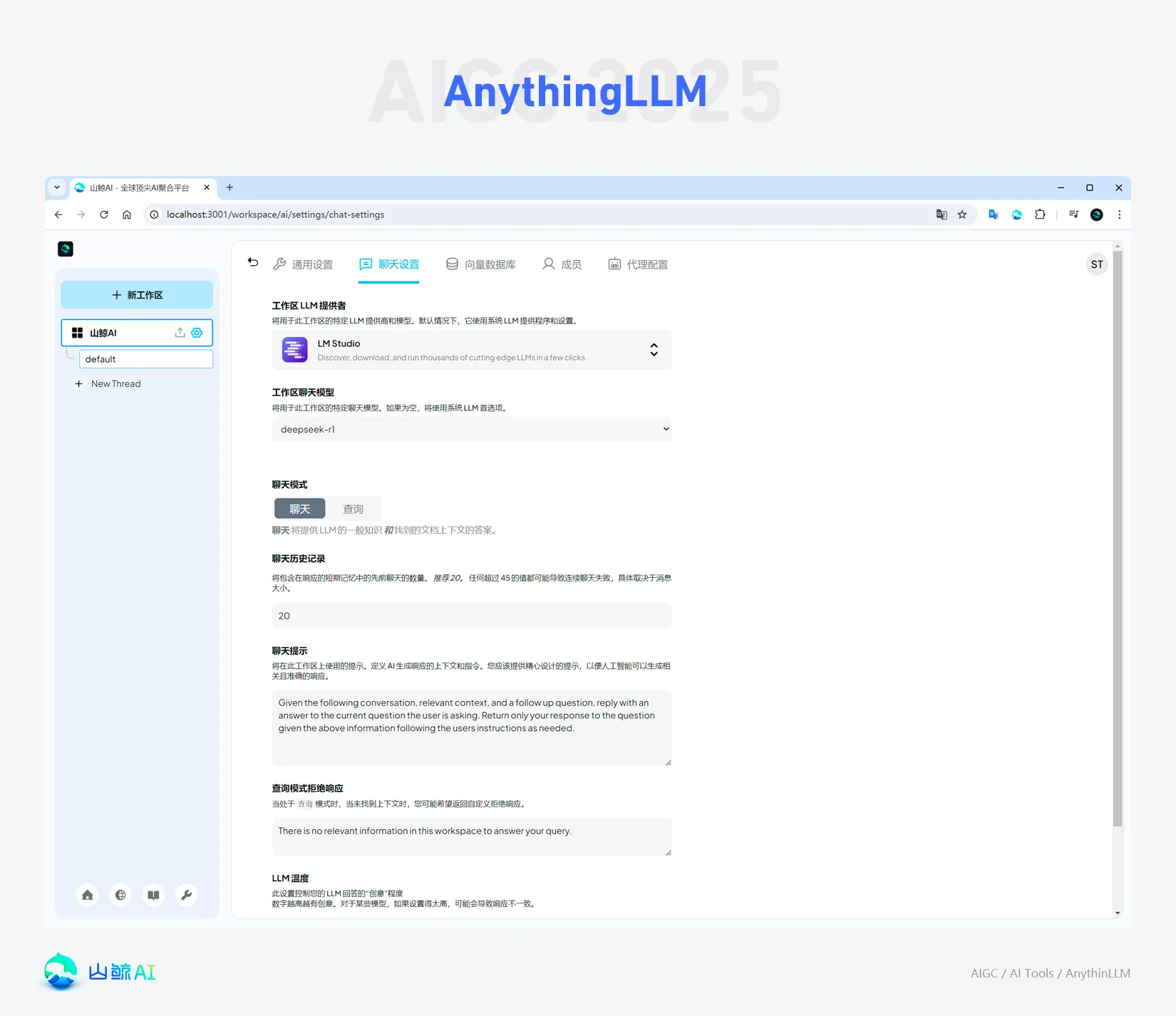Viewport: 1176px width, 1016px height.
Task: Open the tab search dropdown arrow
Action: (x=57, y=187)
